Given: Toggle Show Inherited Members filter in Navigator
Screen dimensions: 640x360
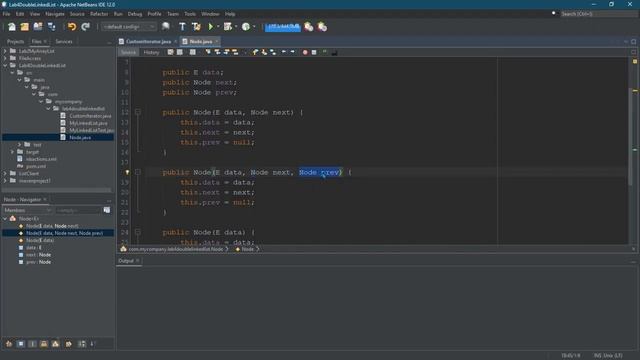Looking at the screenshot, I should (x=9, y=344).
